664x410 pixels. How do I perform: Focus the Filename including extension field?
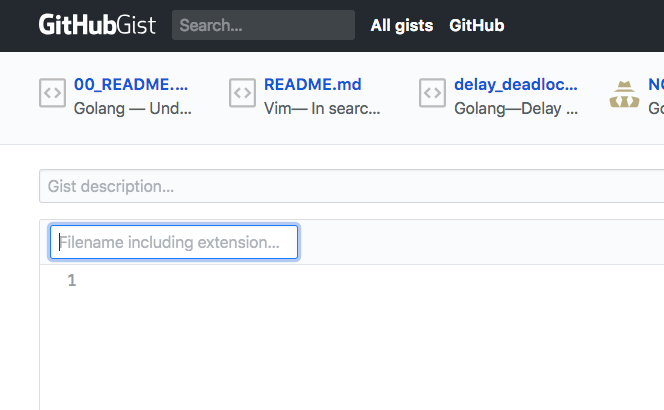point(174,242)
